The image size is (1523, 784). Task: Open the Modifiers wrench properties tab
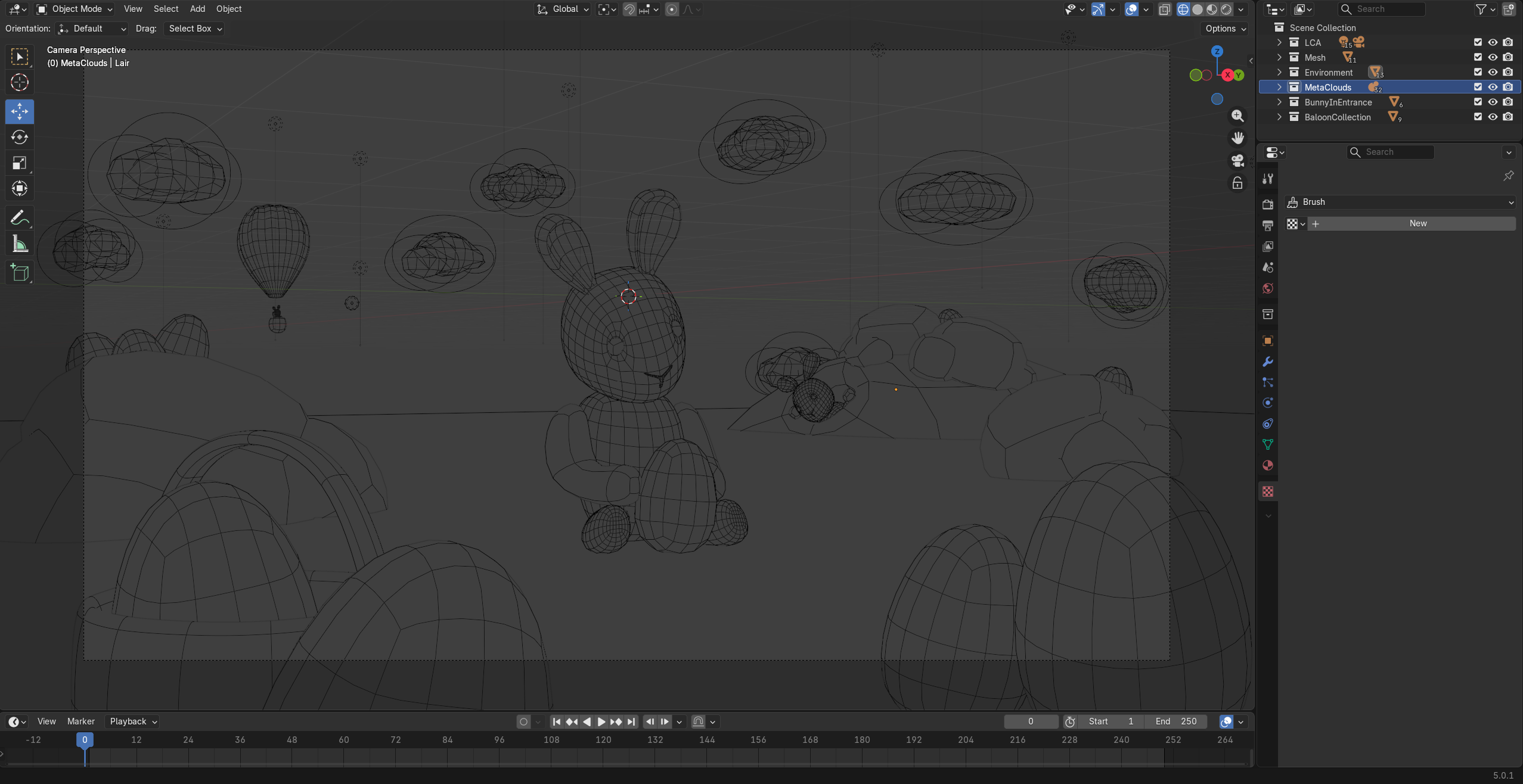[1268, 362]
